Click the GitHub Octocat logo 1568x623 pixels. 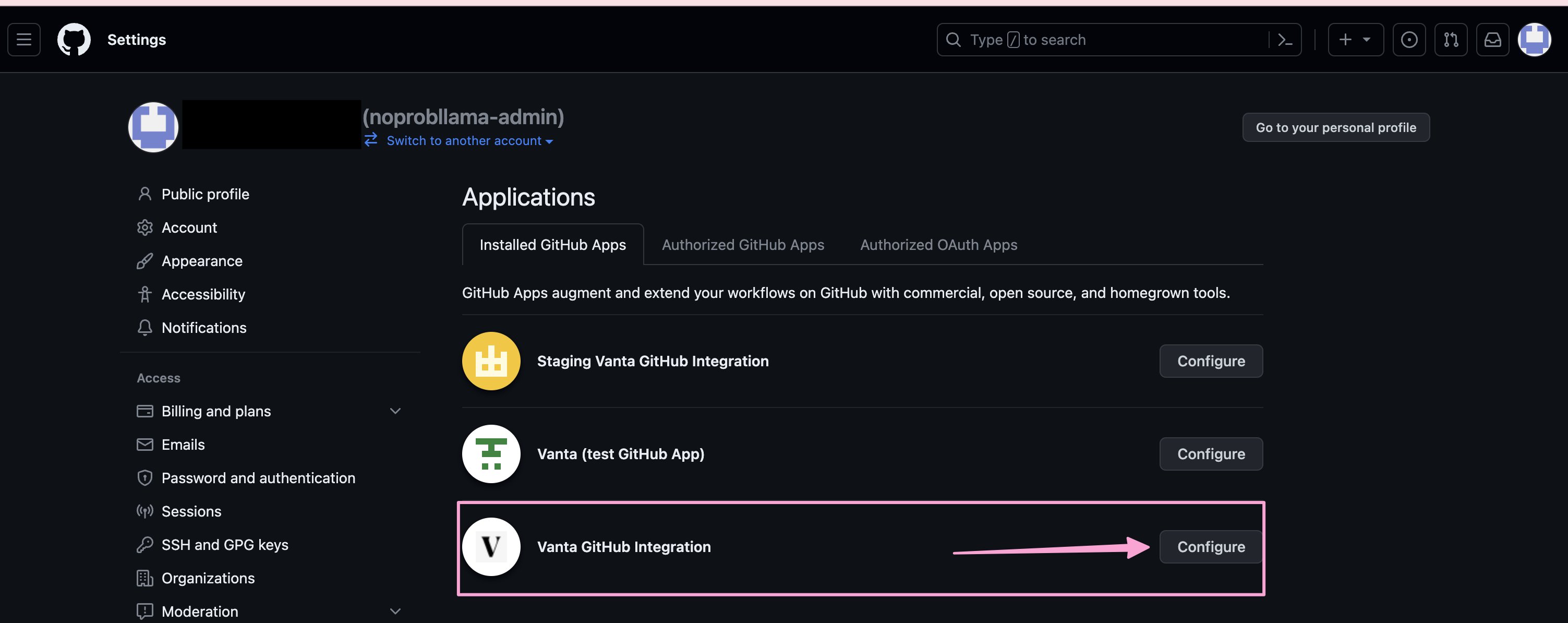[x=74, y=40]
